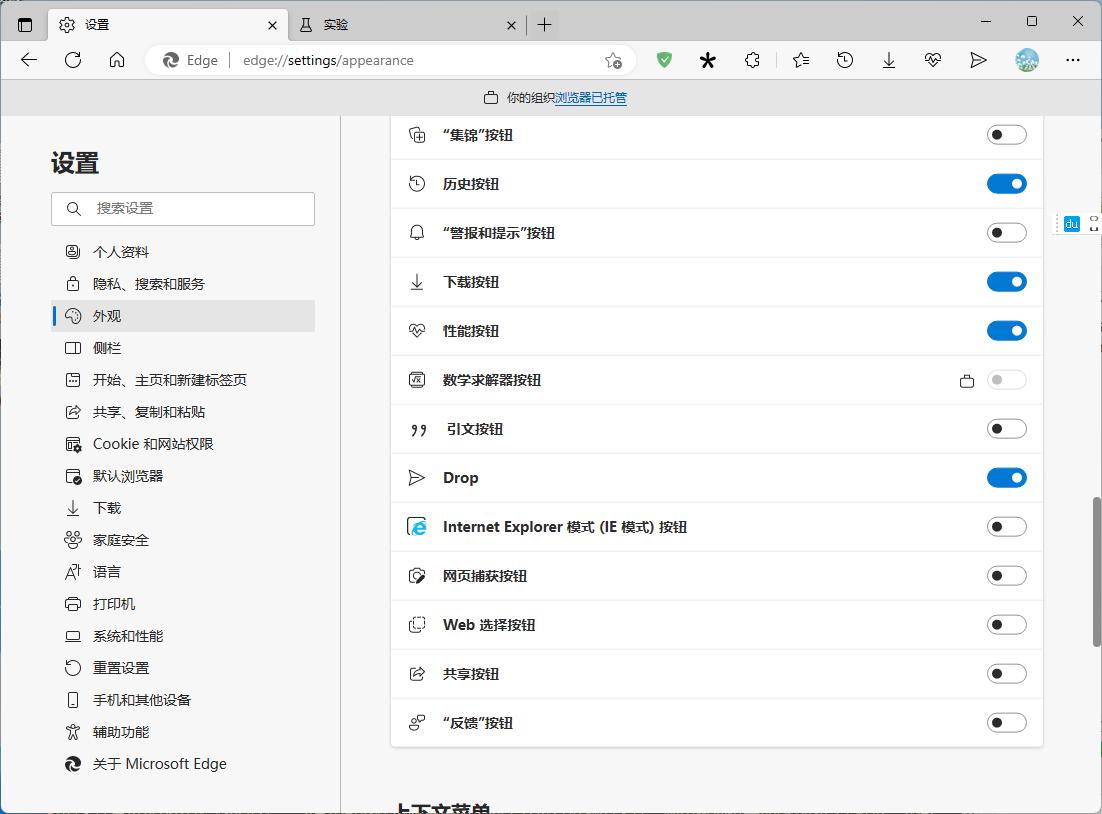This screenshot has width=1102, height=814.
Task: Open 隐私、搜索和服务 settings
Action: (183, 284)
